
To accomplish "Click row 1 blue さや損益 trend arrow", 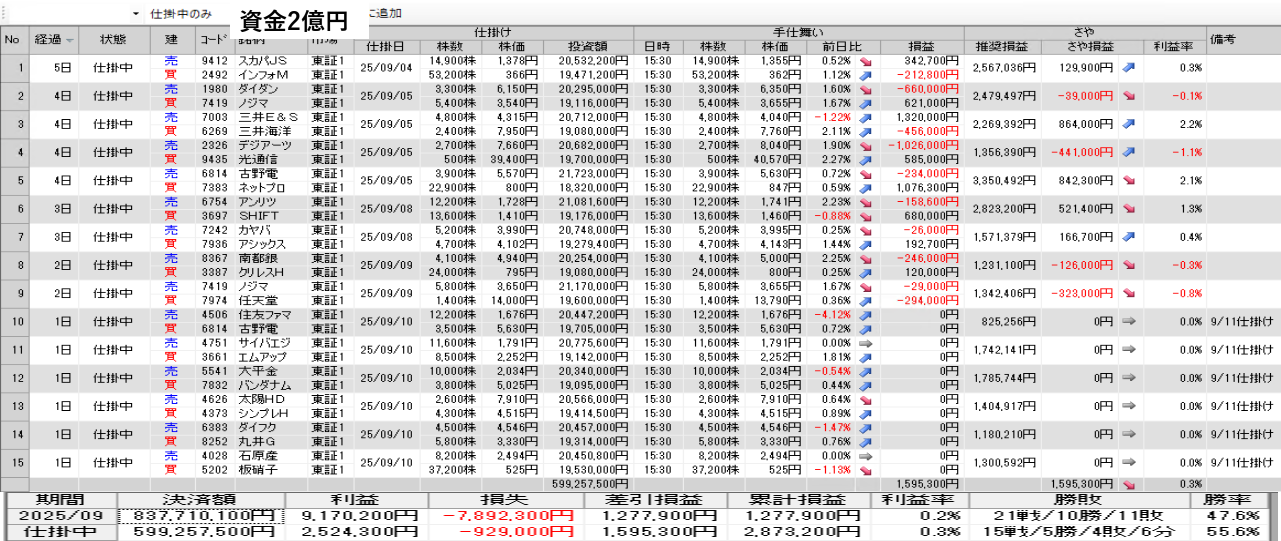I will (x=1129, y=67).
